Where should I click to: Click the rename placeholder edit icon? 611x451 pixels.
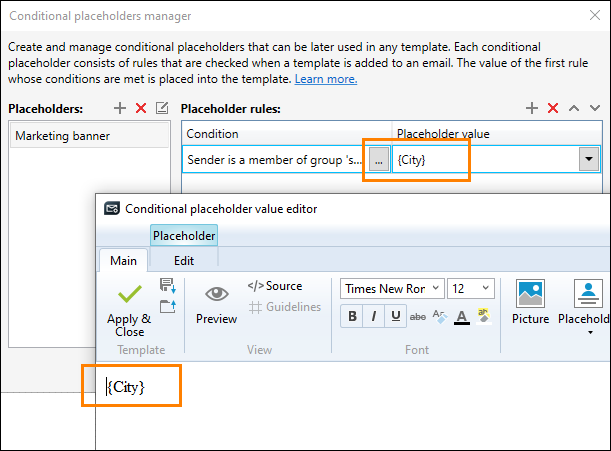point(162,108)
